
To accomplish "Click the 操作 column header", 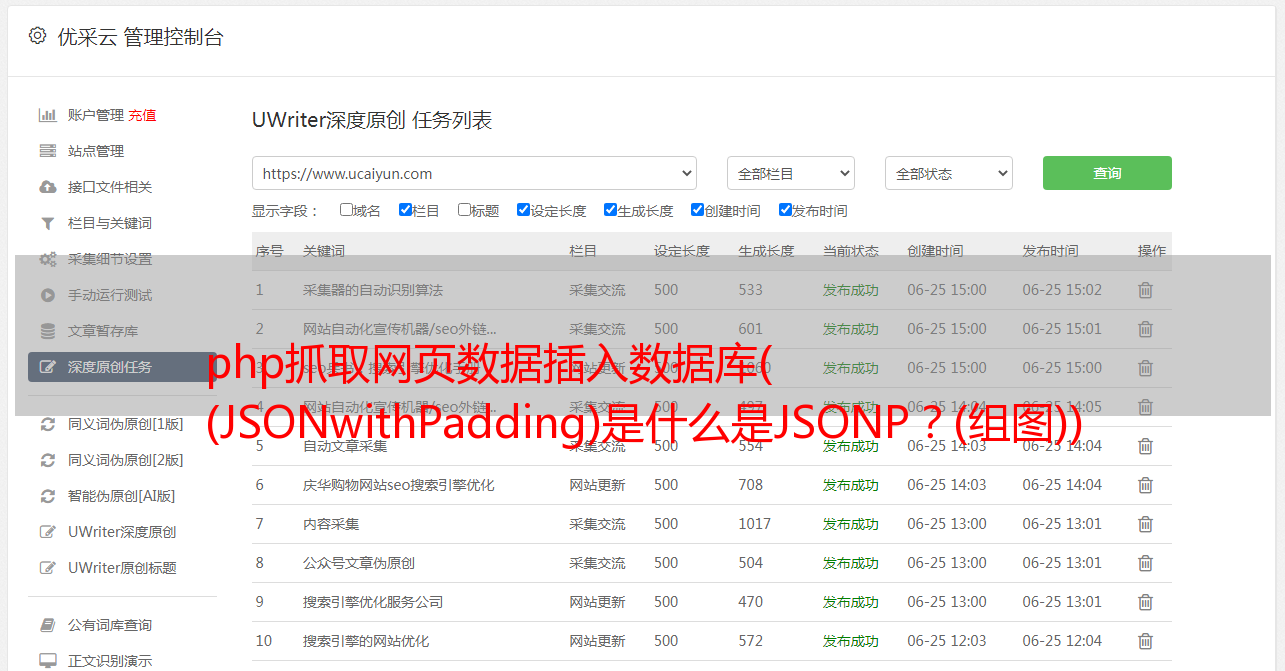I will click(x=1152, y=251).
